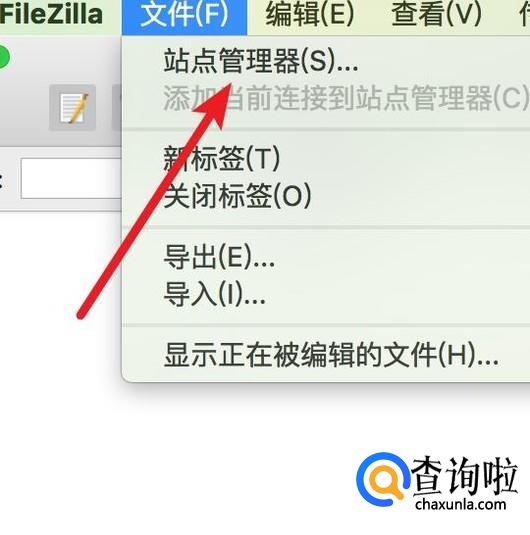Click the notepad-and-pencil toolbar icon
This screenshot has height=535, width=530.
pyautogui.click(x=72, y=108)
